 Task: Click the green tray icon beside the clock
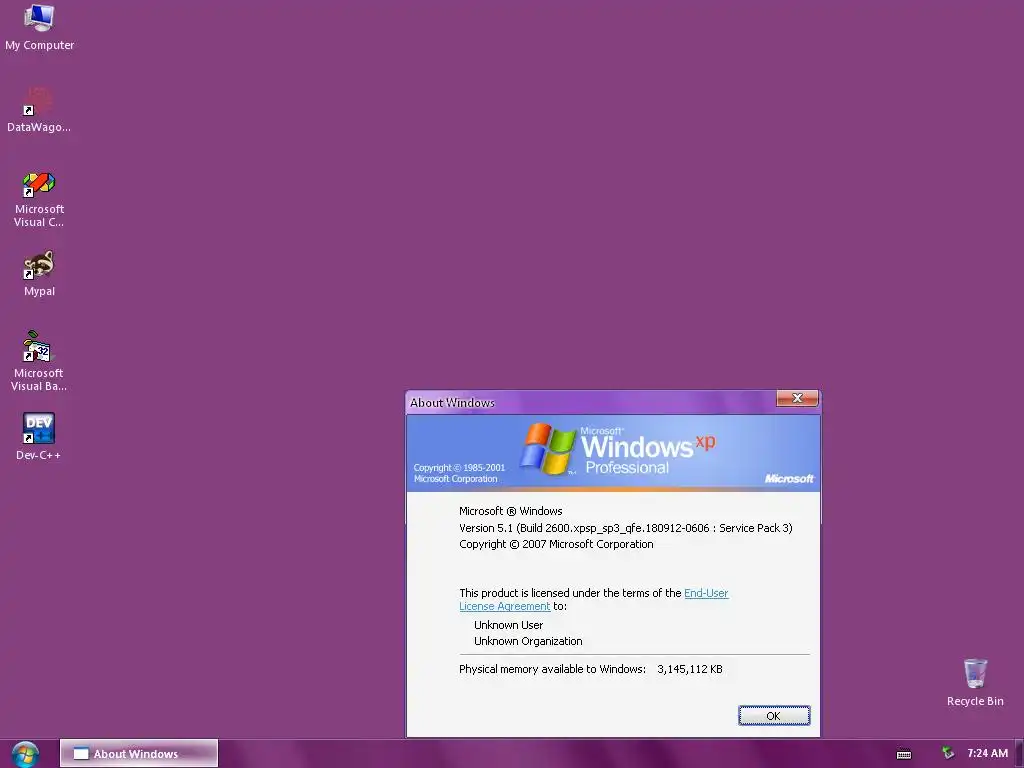(948, 754)
